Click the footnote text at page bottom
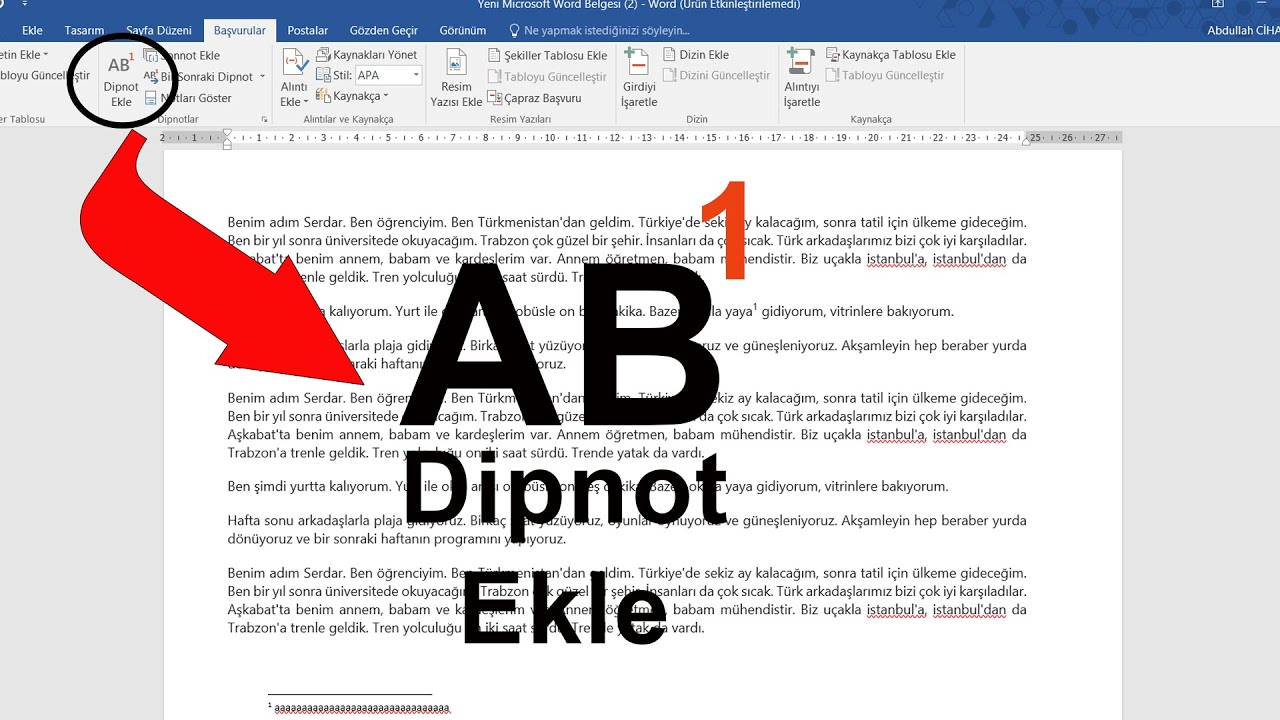This screenshot has width=1280, height=720. coord(361,707)
